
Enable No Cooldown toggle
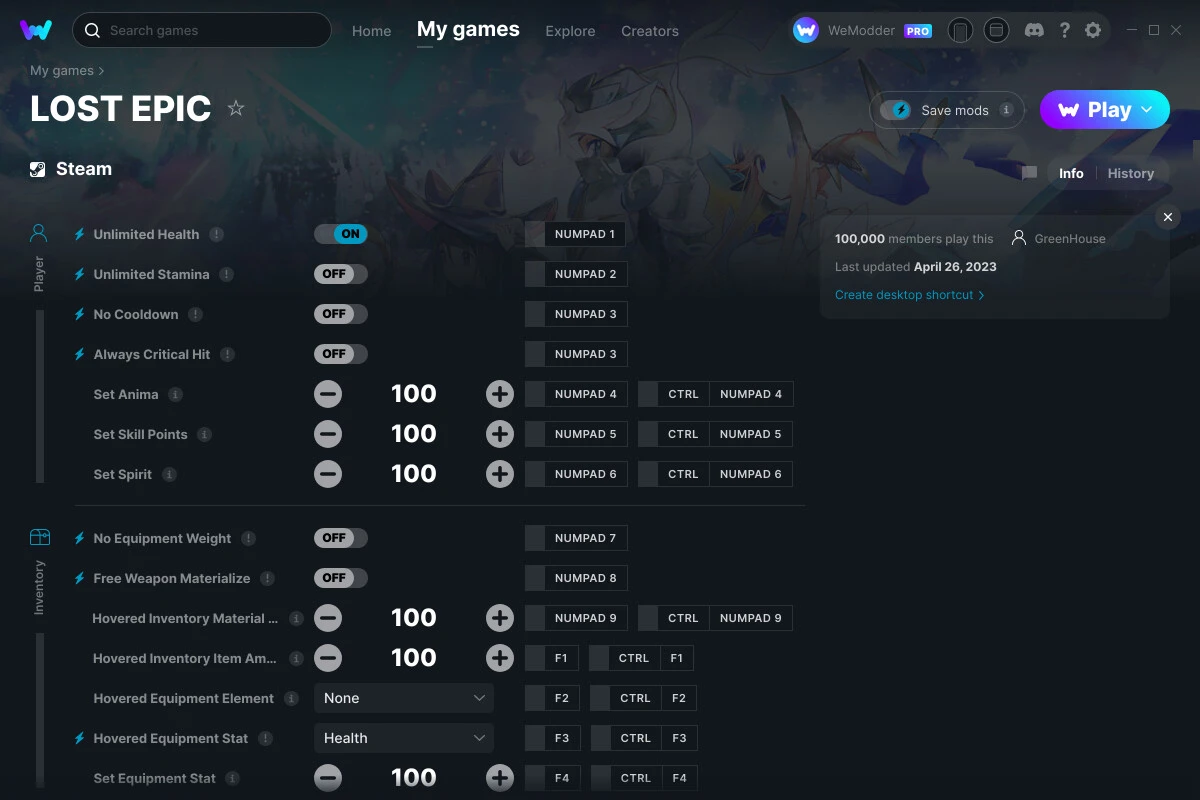click(341, 314)
